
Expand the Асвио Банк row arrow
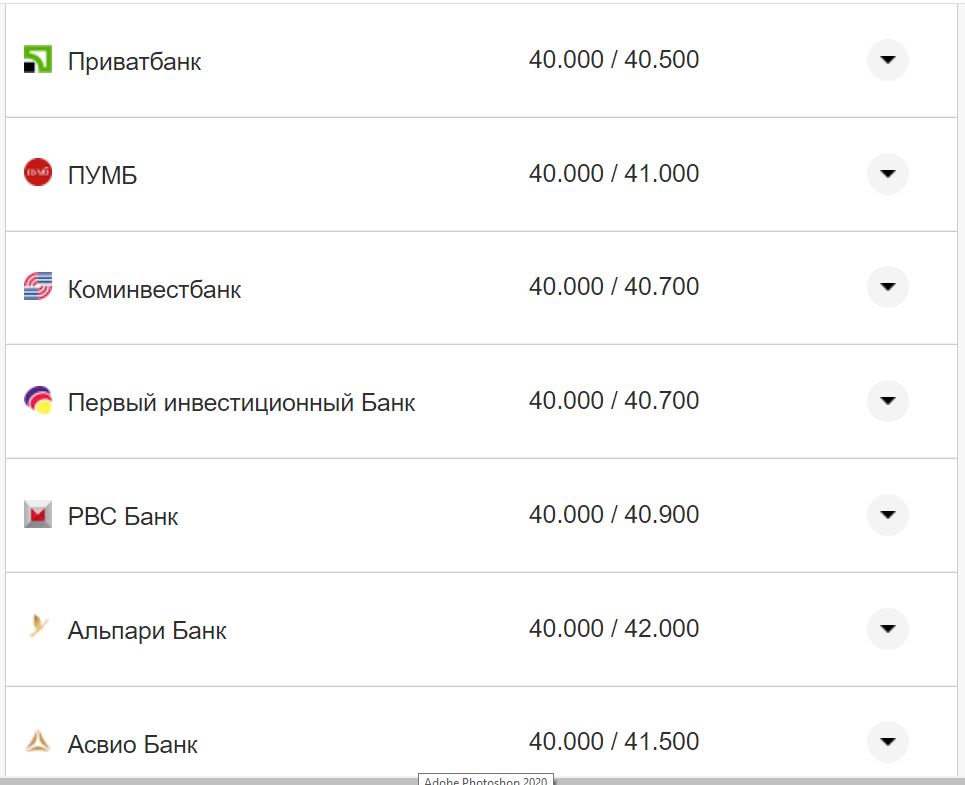(x=887, y=742)
